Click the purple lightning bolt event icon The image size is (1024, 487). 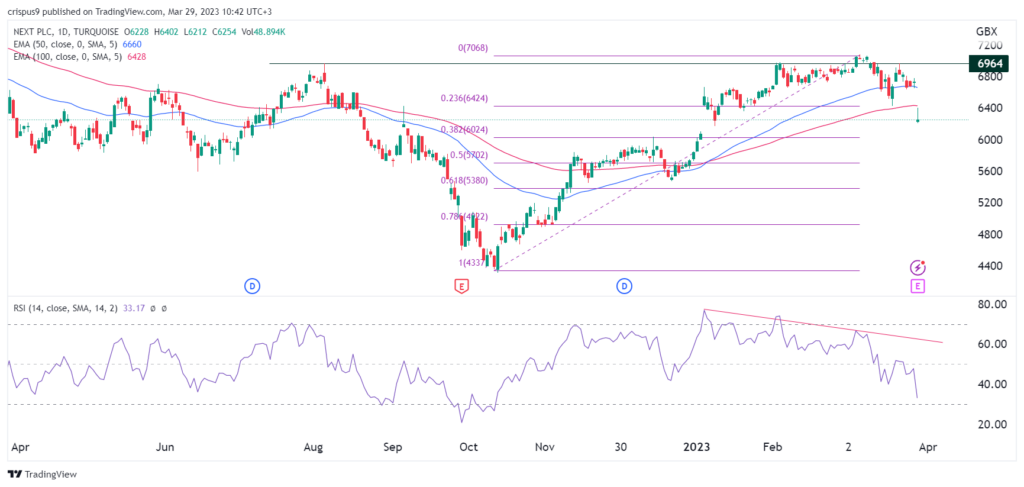coord(919,267)
